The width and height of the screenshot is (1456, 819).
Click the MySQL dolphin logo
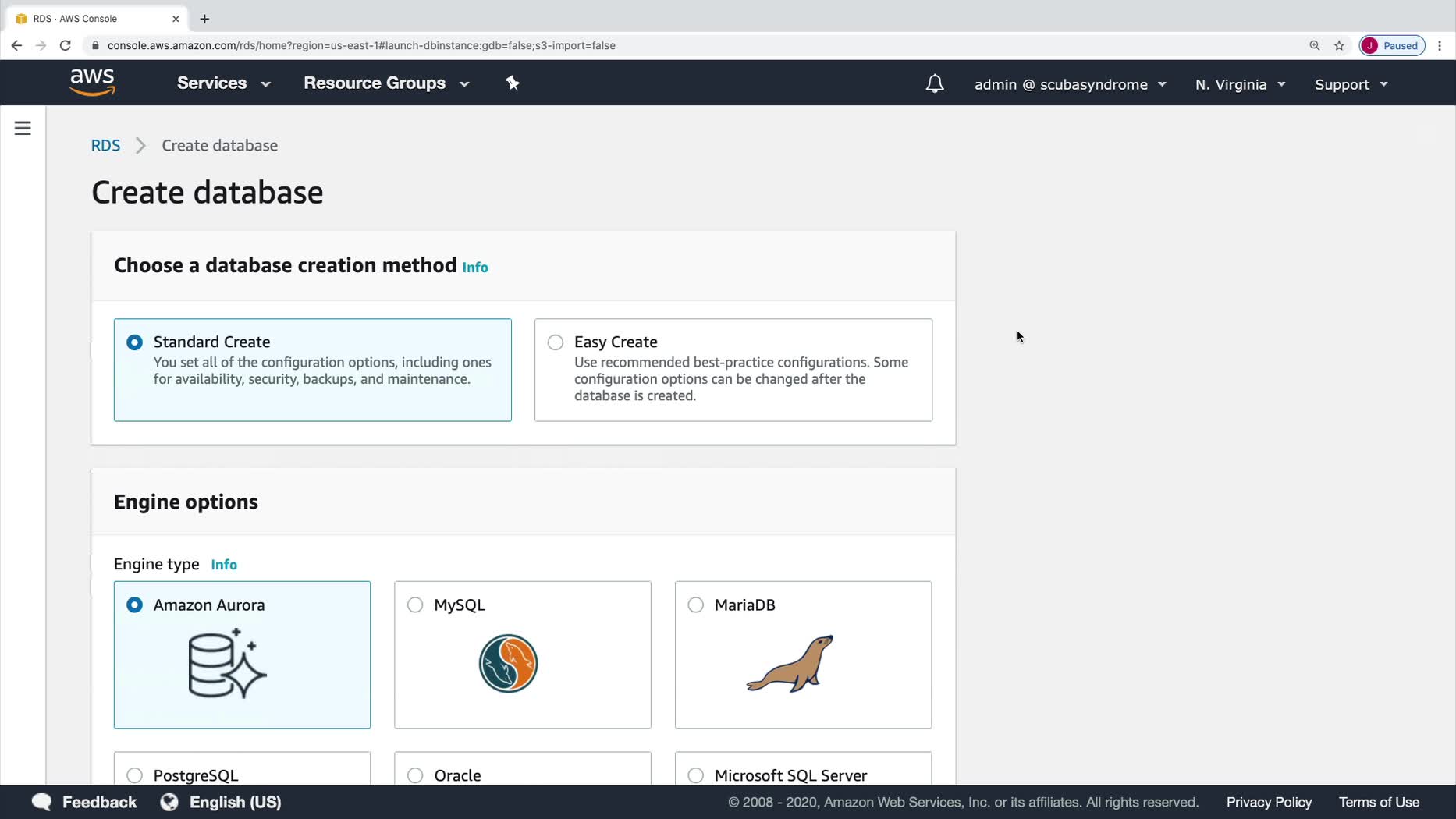point(508,663)
